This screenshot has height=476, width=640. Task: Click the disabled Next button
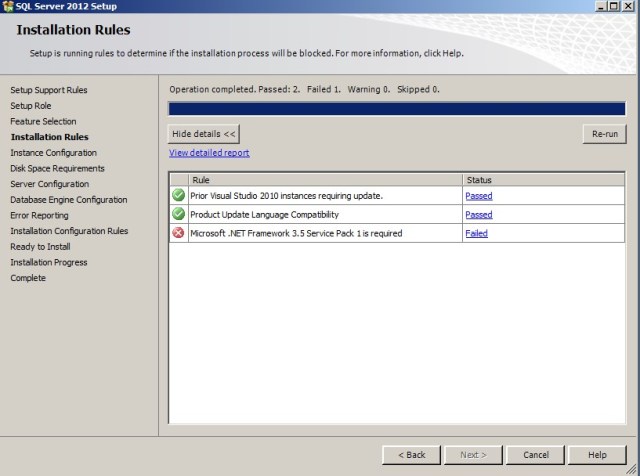473,455
